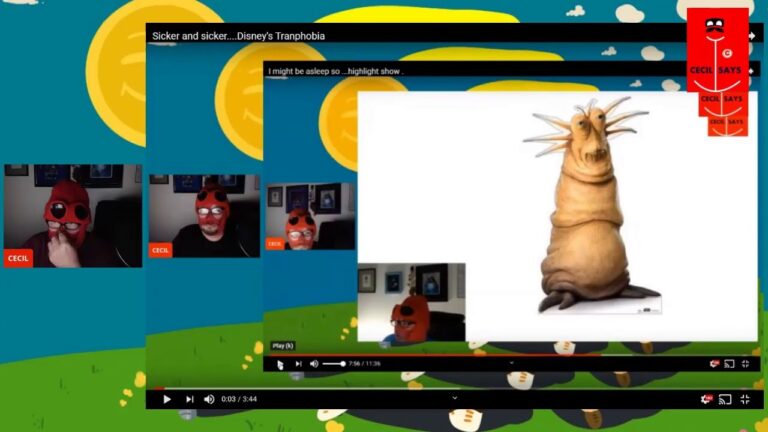Viewport: 768px width, 432px height.
Task: Exit full screen on inner player
Action: click(745, 363)
